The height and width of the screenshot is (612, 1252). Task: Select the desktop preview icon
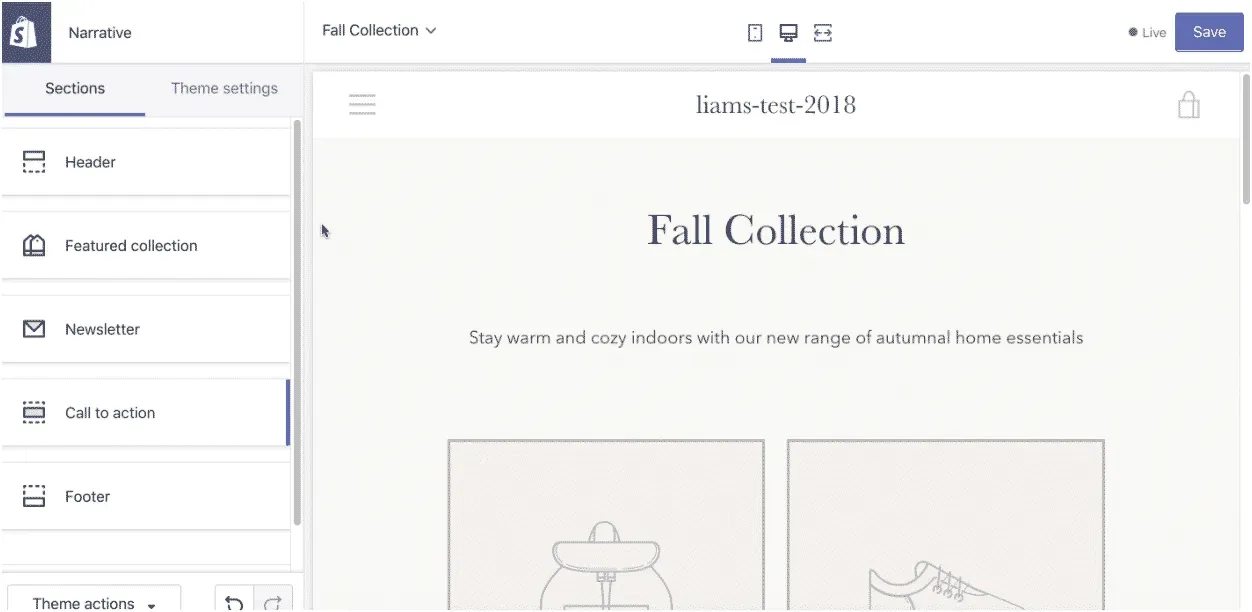click(x=788, y=32)
